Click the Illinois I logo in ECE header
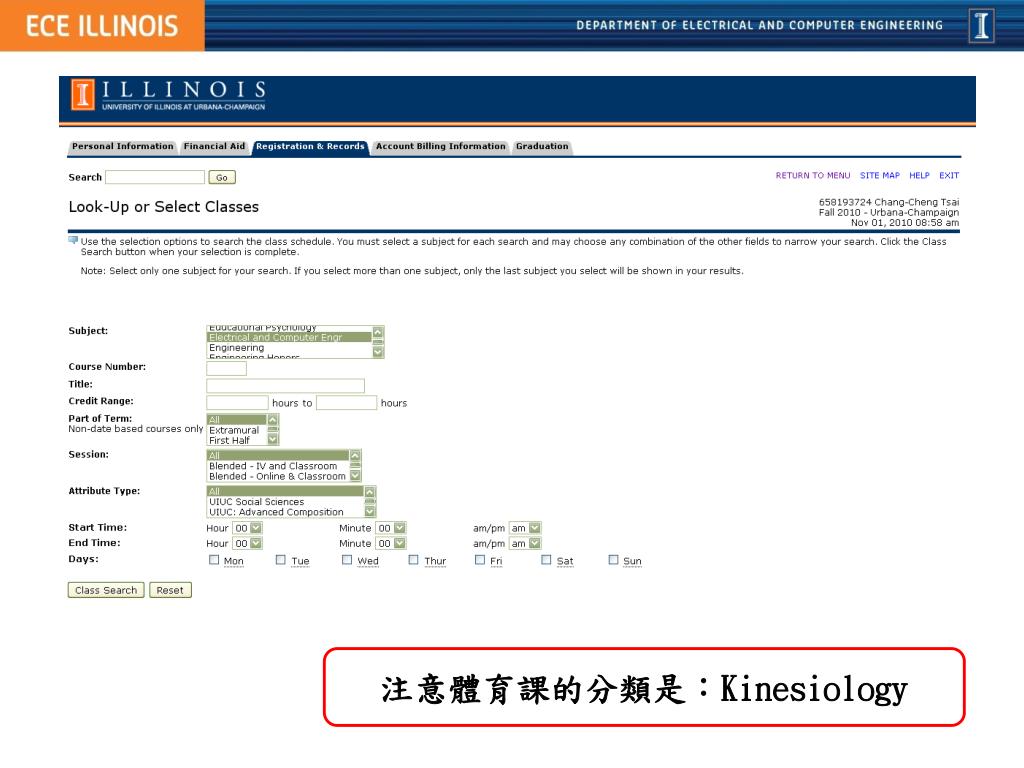Image resolution: width=1024 pixels, height=768 pixels. (982, 26)
